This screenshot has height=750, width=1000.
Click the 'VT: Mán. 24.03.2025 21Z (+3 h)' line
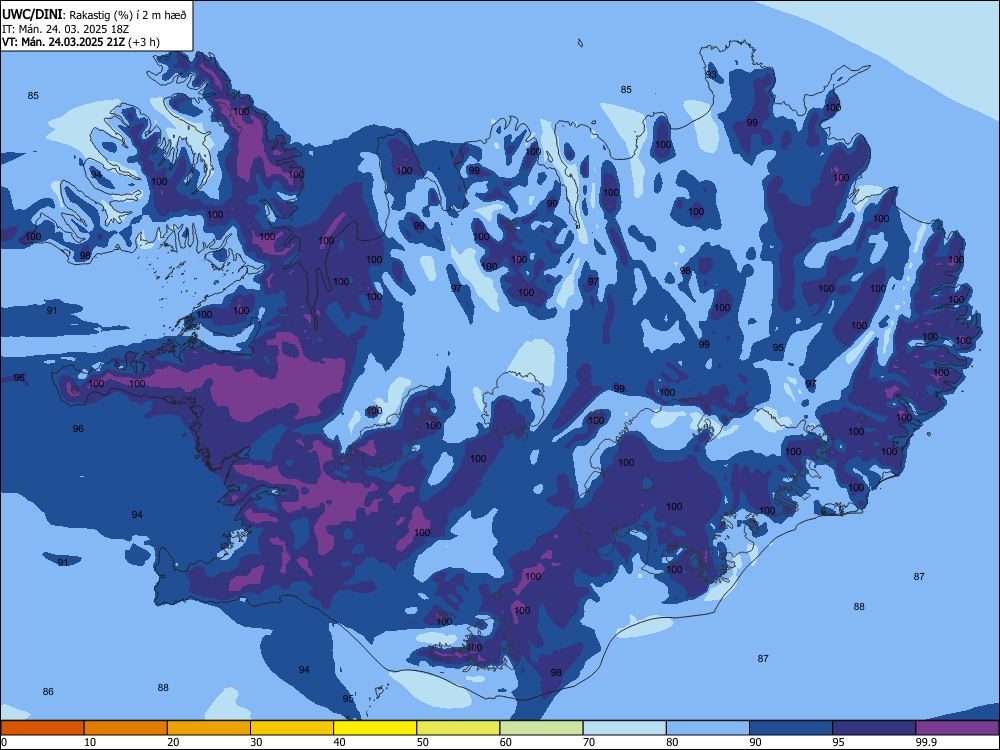(x=81, y=42)
